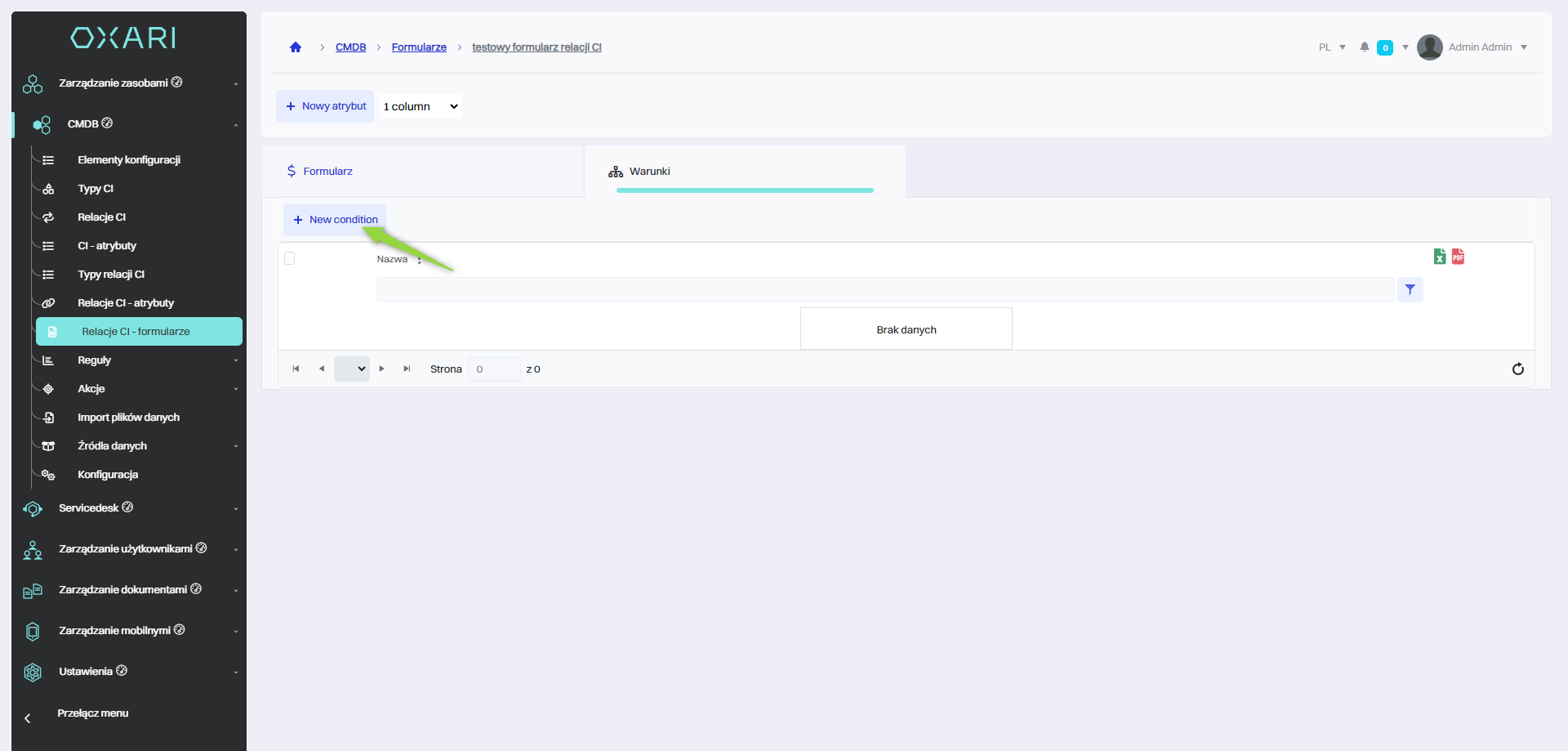
Task: Open Nazwa column options menu
Action: tap(420, 260)
